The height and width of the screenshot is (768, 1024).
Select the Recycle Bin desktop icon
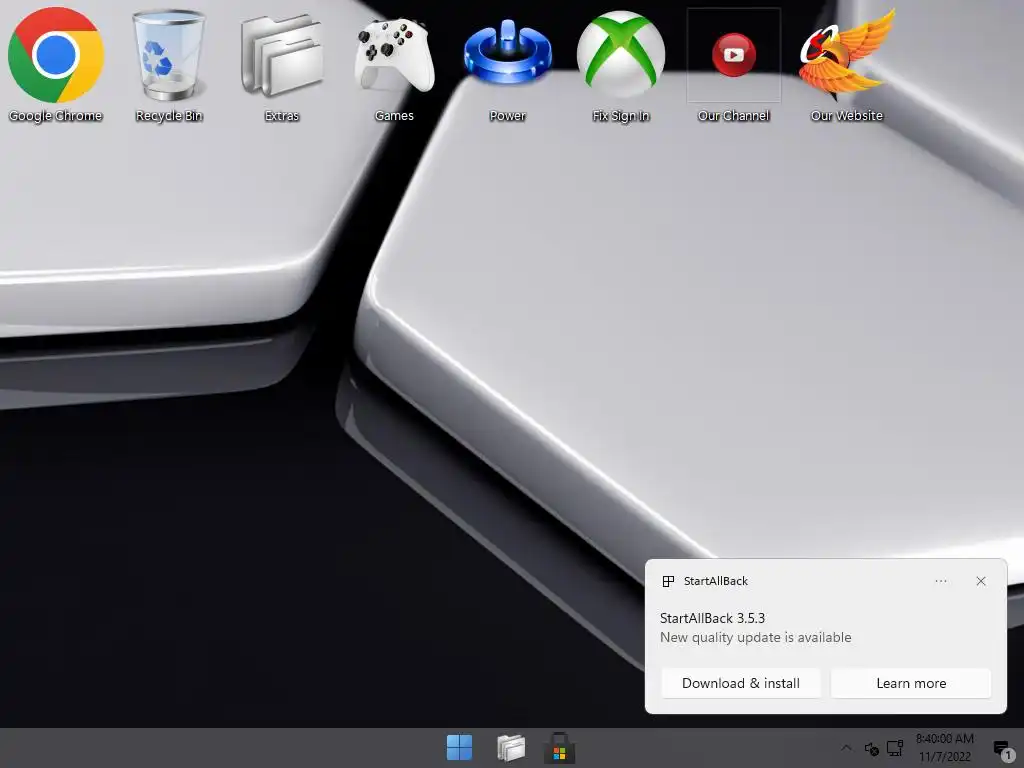pyautogui.click(x=168, y=64)
